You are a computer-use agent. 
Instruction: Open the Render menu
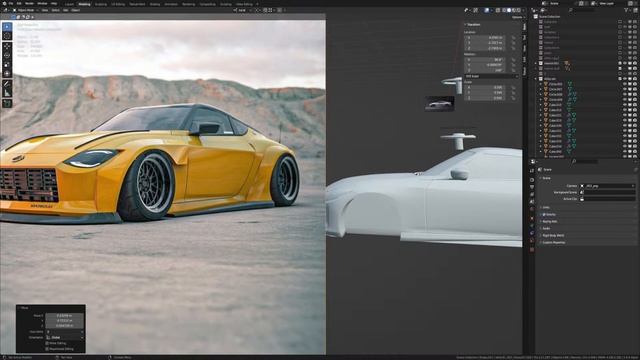tap(29, 3)
